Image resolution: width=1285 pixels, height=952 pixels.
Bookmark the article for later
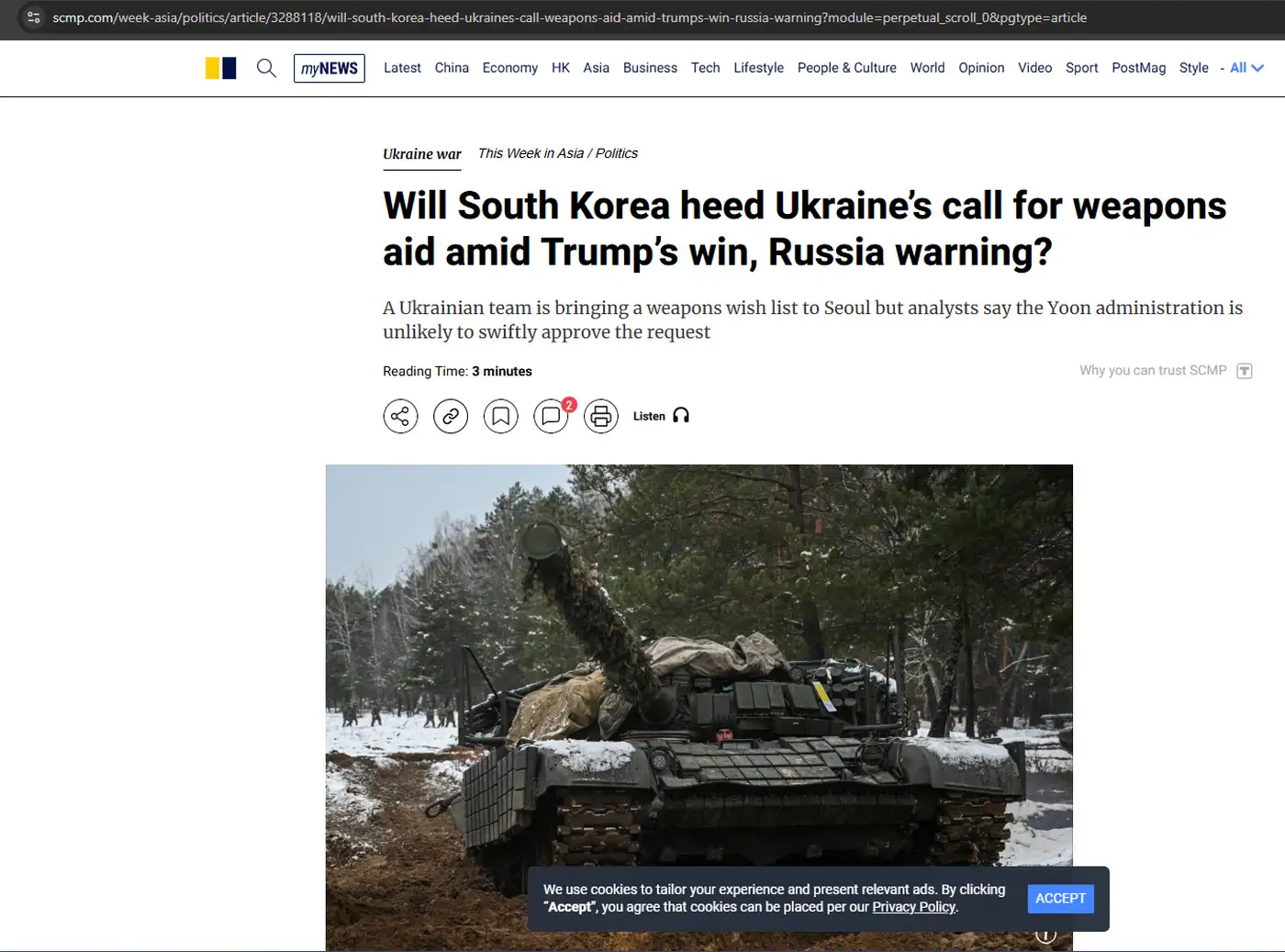(x=501, y=416)
